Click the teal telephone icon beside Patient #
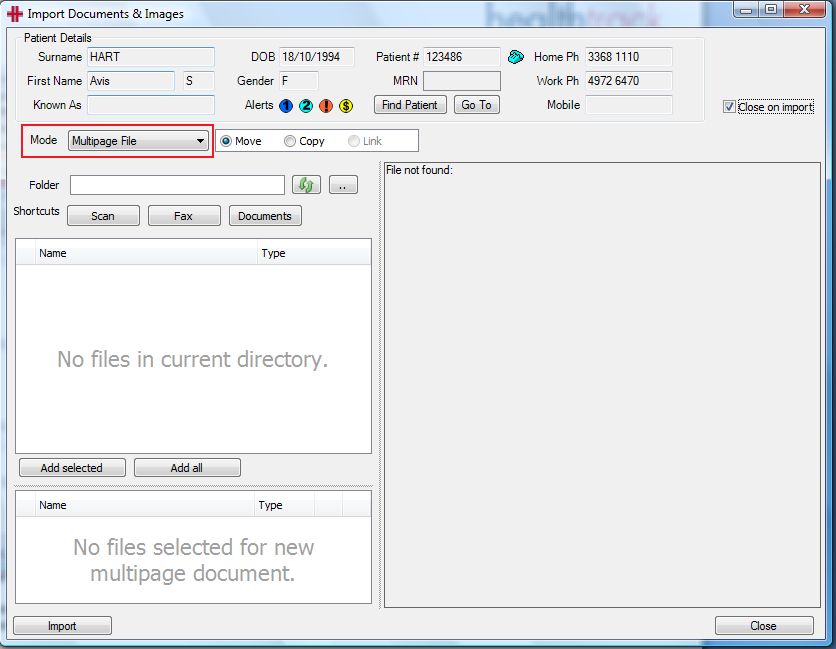 516,57
